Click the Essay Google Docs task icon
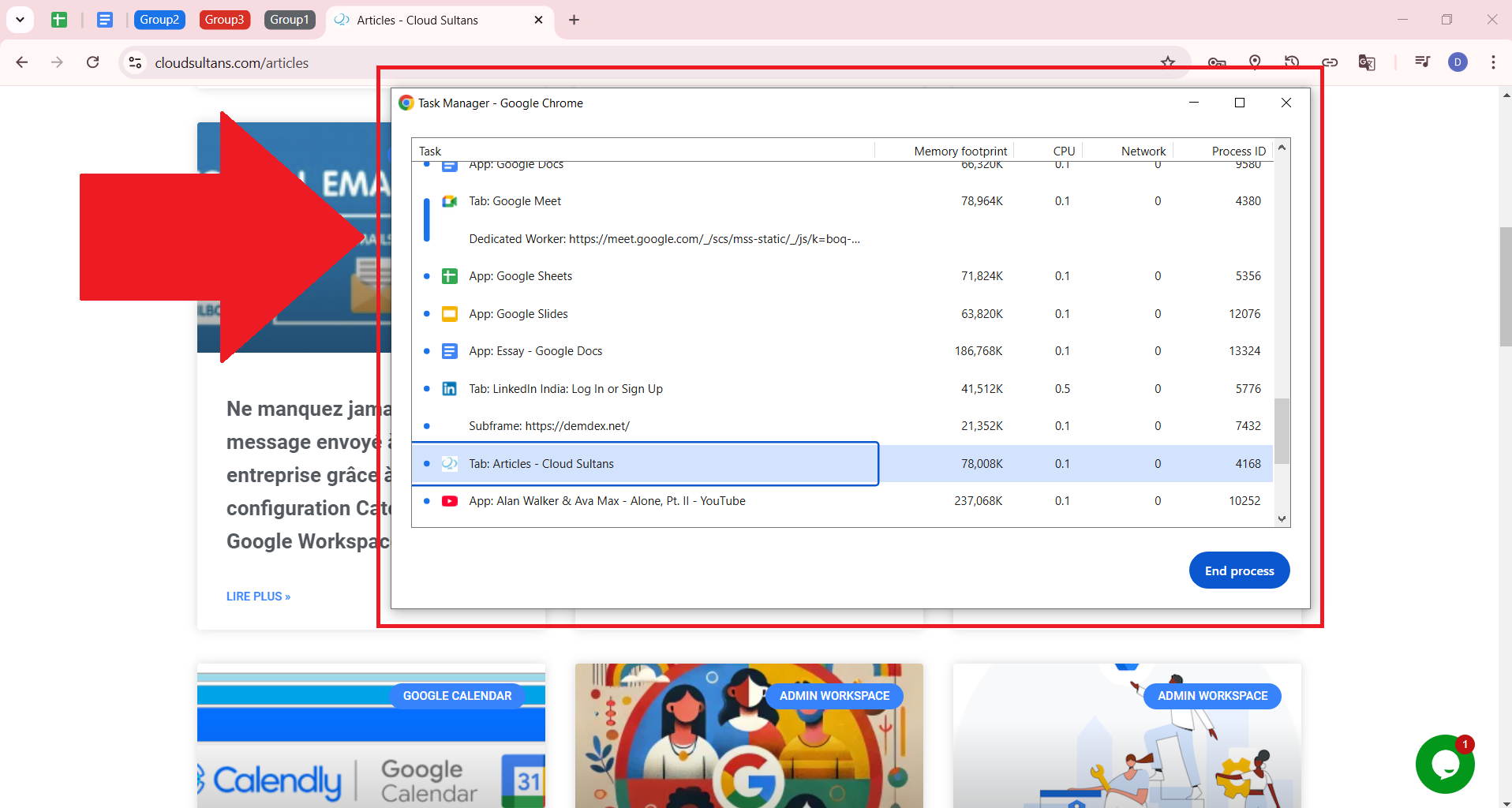 click(x=449, y=351)
